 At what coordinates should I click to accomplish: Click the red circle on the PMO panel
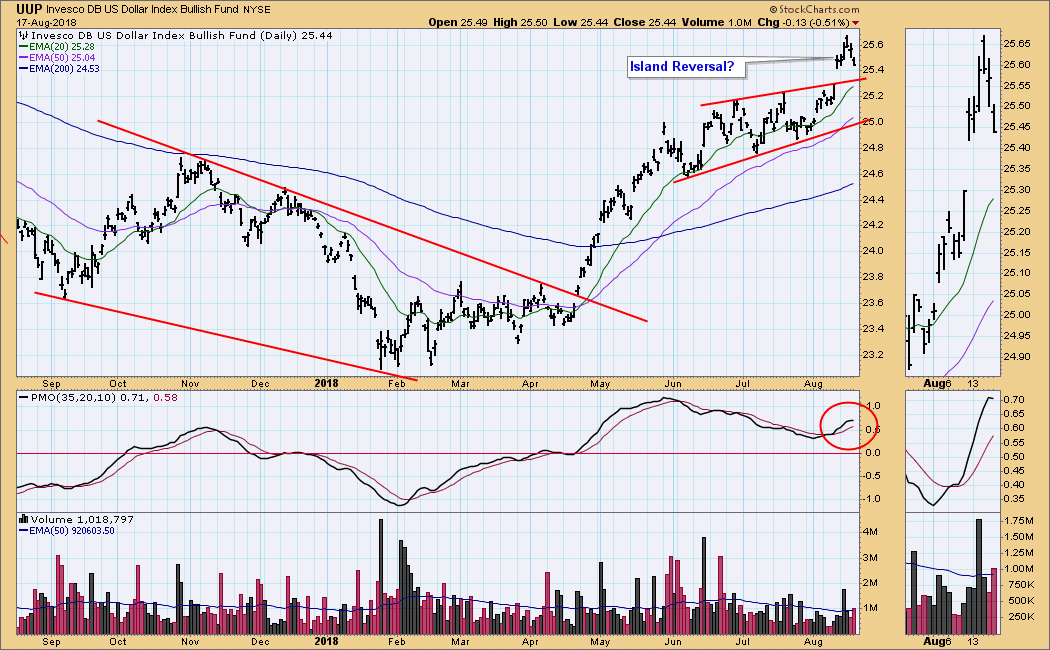pos(843,427)
